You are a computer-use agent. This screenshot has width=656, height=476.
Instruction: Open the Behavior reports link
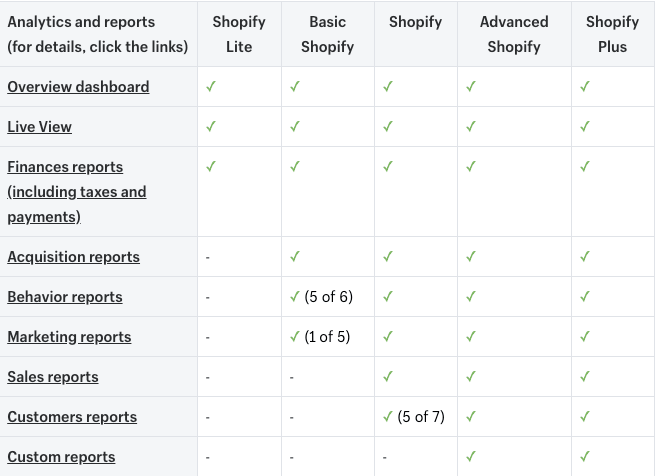coord(64,297)
